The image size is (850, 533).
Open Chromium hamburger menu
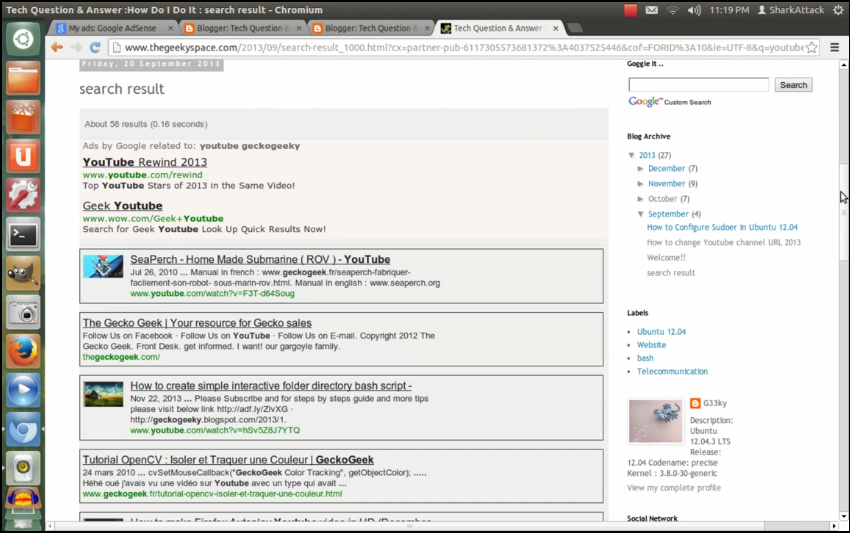[835, 48]
